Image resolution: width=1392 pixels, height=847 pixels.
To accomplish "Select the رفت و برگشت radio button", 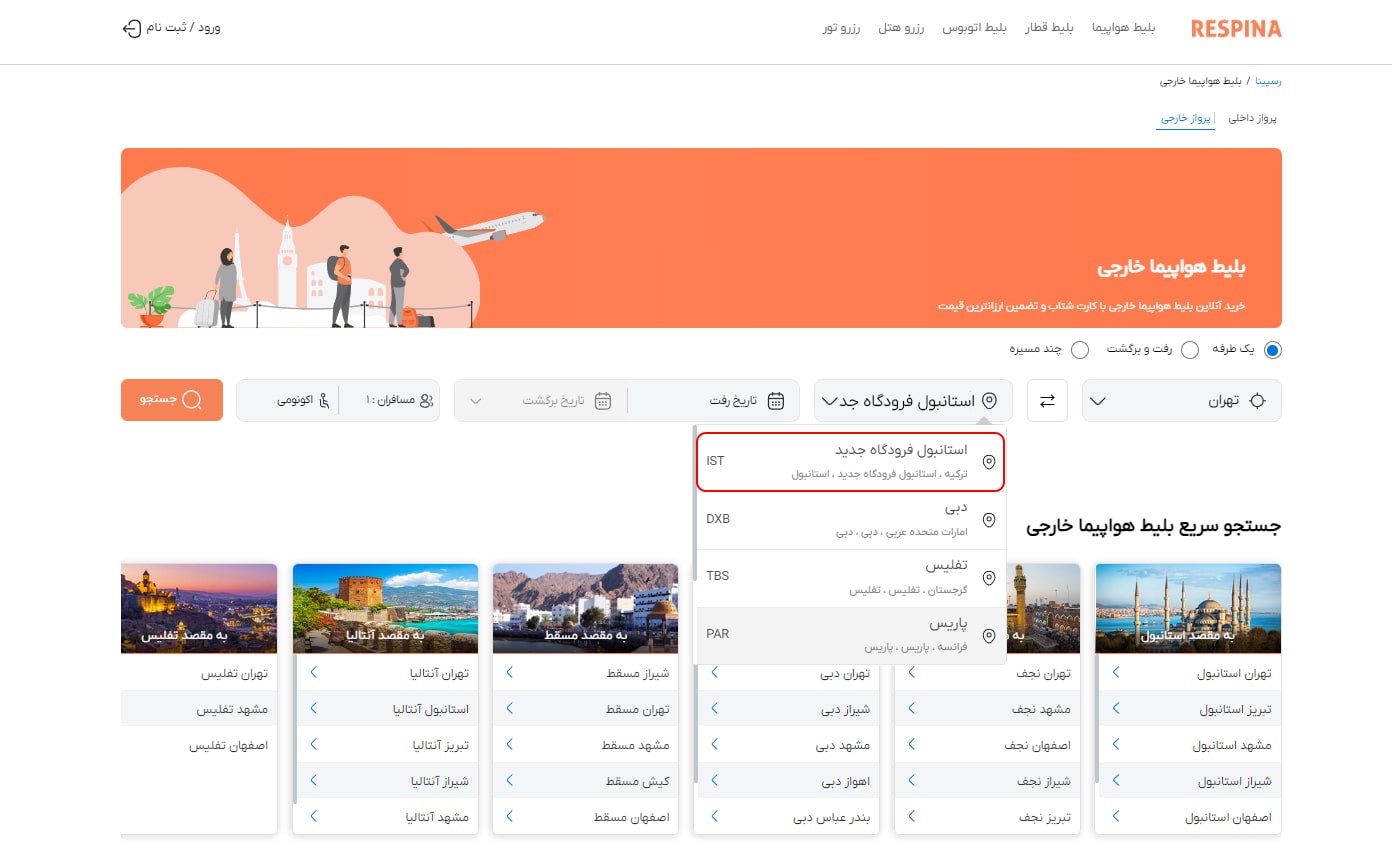I will pyautogui.click(x=1190, y=350).
